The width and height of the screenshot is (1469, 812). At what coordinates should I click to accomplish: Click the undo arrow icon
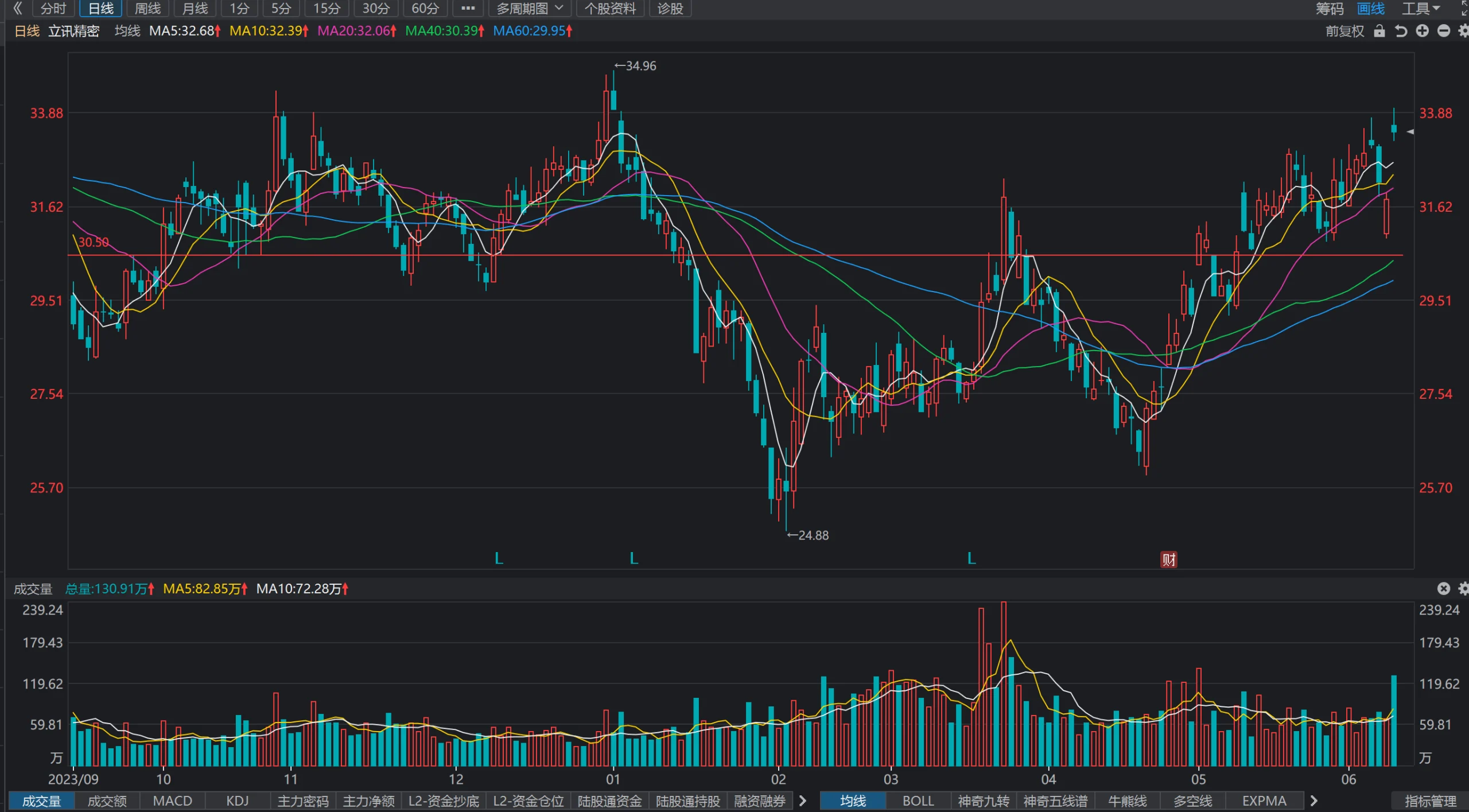[x=1401, y=31]
